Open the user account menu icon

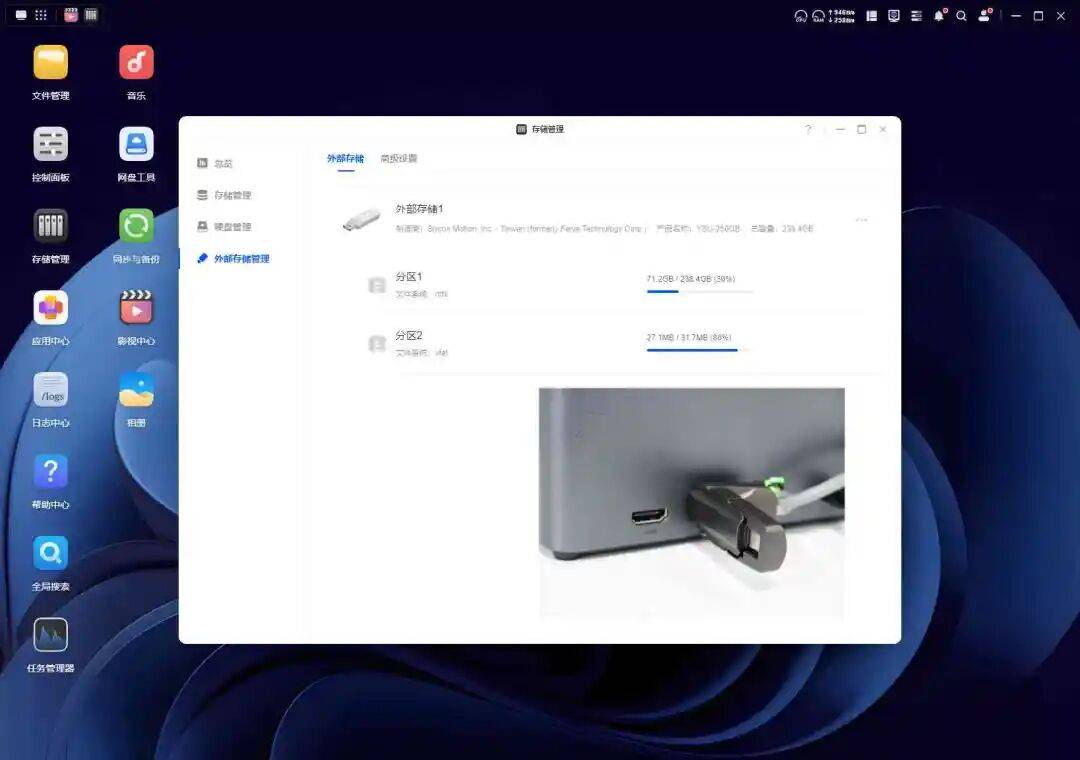click(x=985, y=15)
